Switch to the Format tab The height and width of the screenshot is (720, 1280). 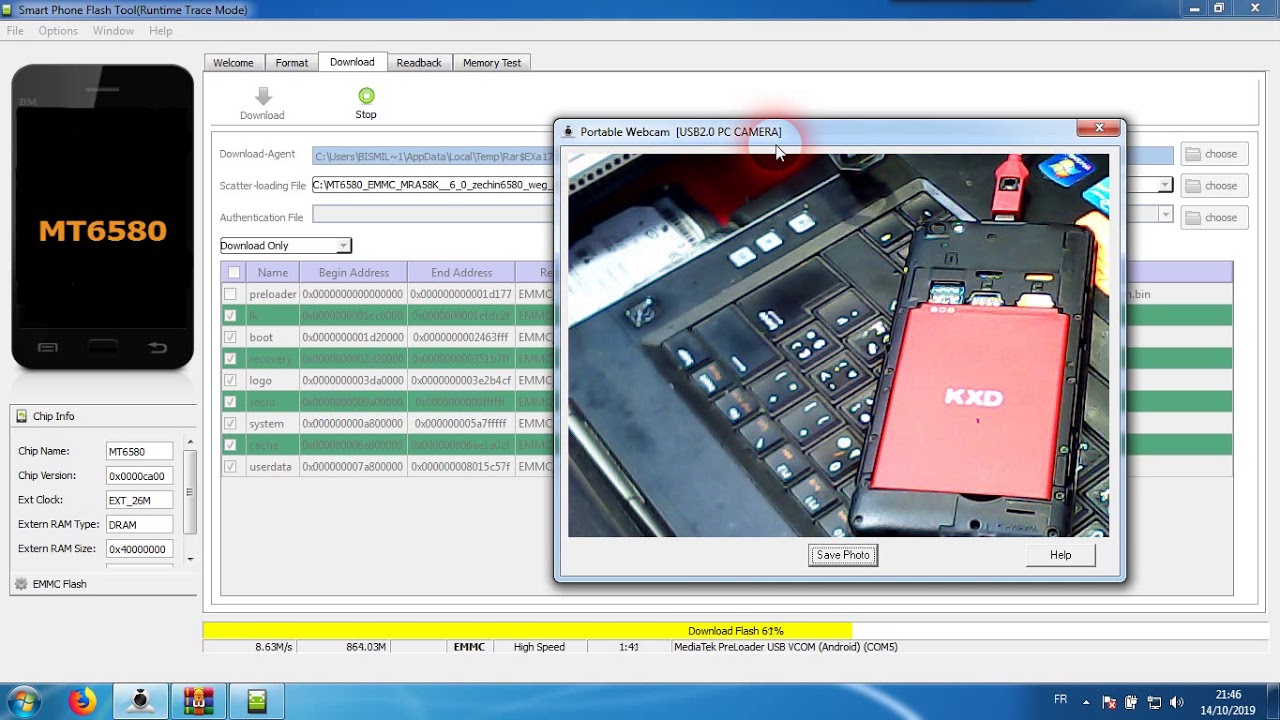292,62
